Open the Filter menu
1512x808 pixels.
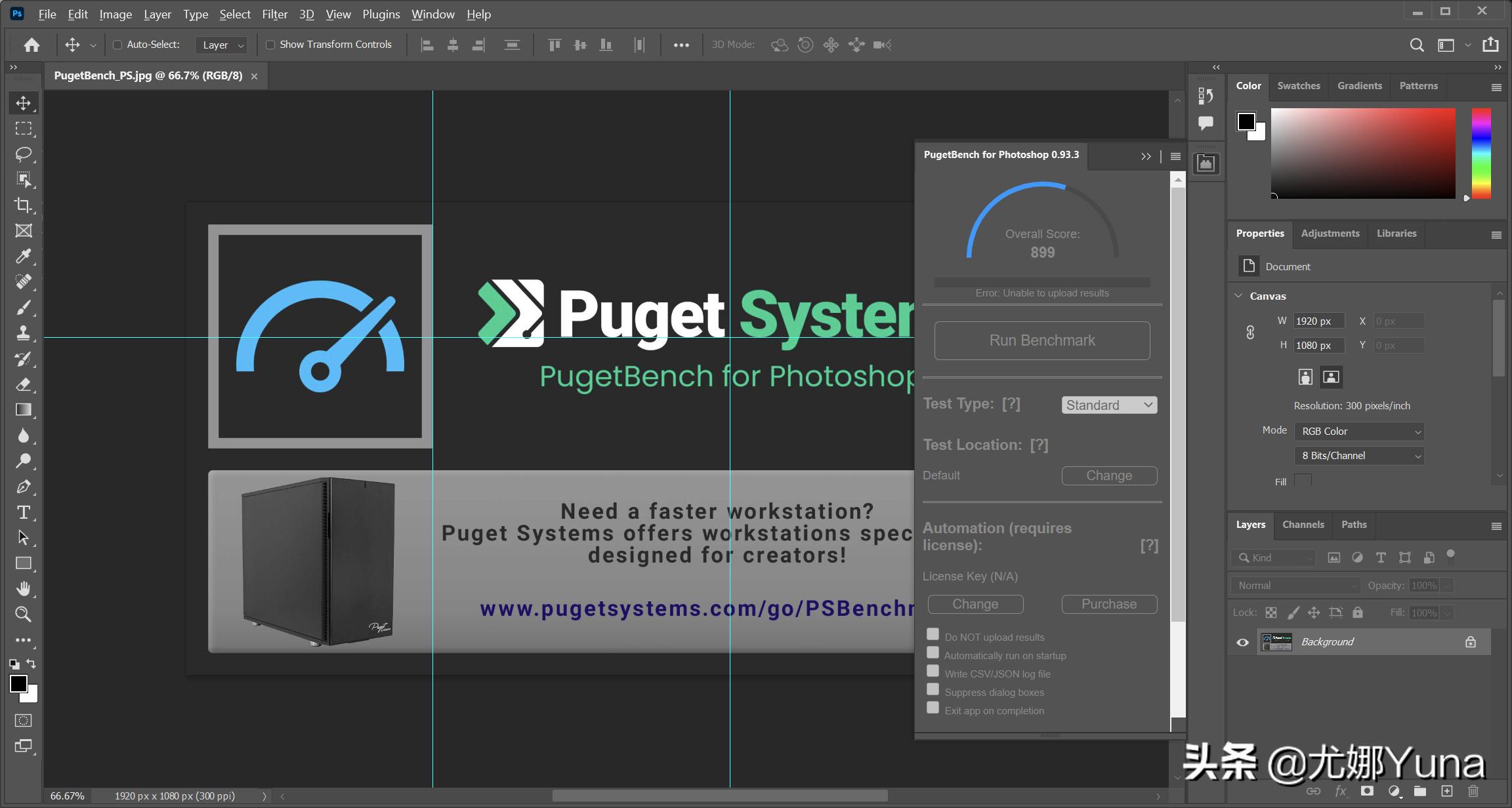274,14
